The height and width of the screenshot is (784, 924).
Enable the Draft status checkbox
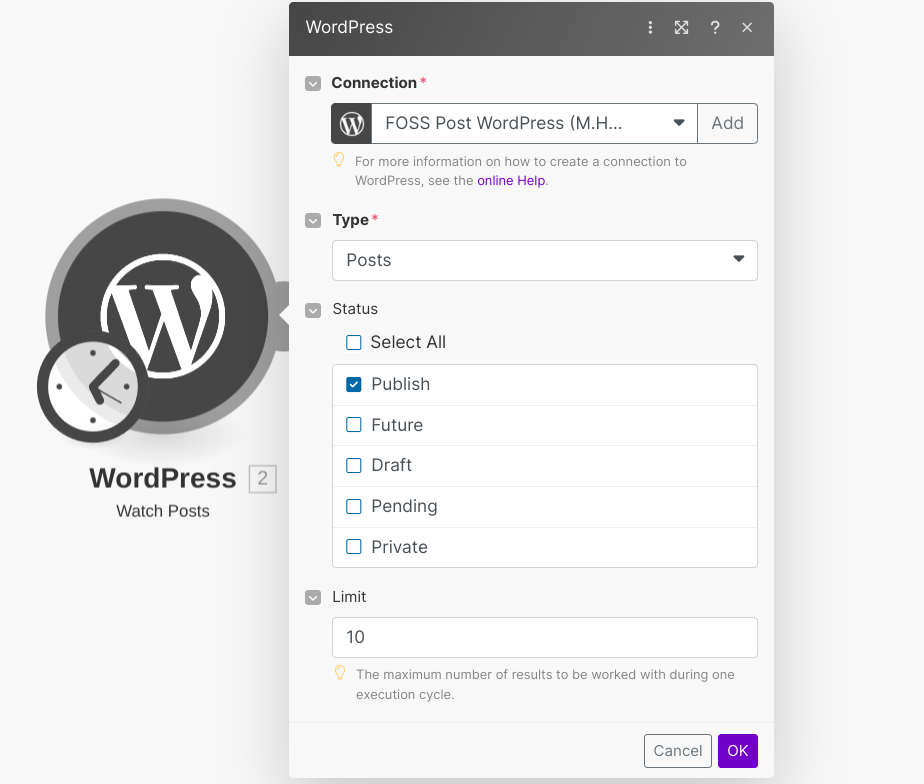(x=354, y=466)
